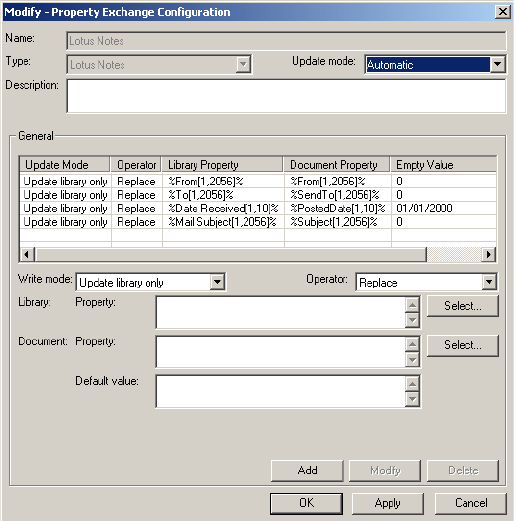Click the Library Property column header

pos(223,165)
